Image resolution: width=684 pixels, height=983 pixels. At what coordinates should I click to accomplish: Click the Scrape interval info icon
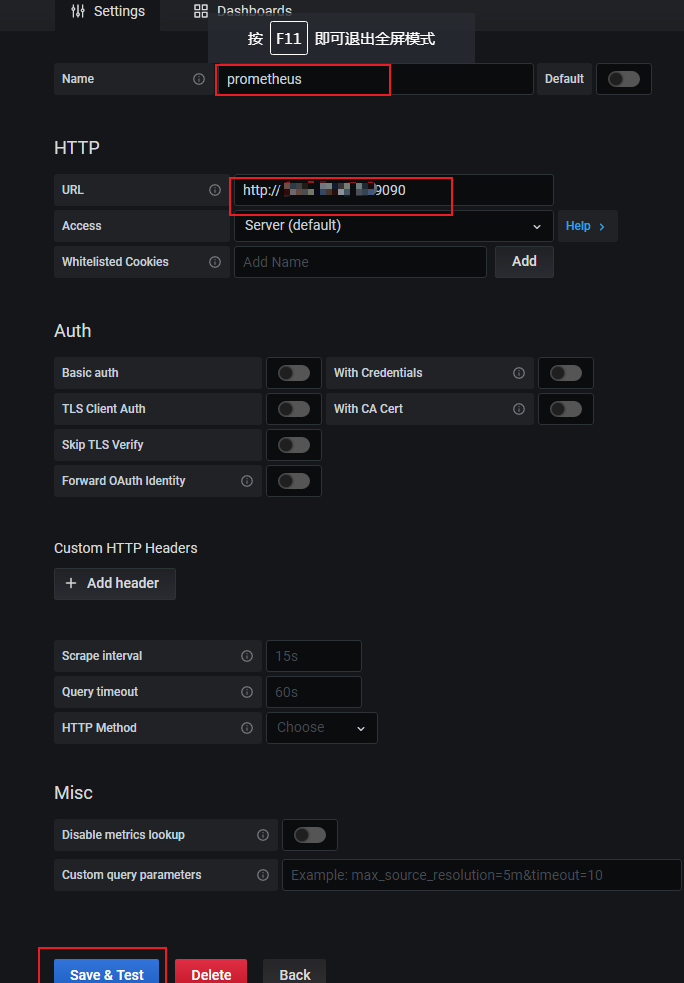247,656
